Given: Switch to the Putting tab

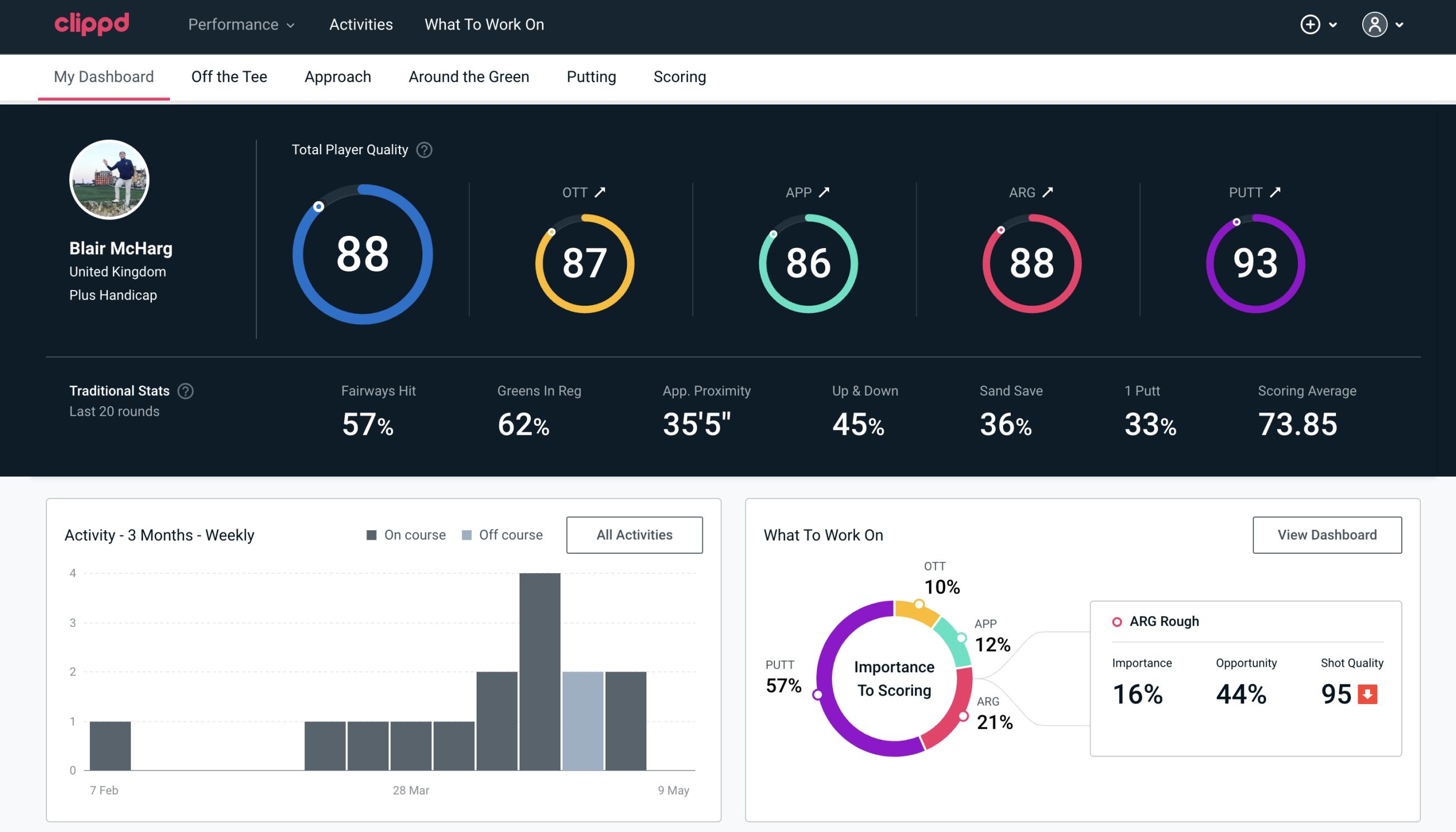Looking at the screenshot, I should pos(591,76).
